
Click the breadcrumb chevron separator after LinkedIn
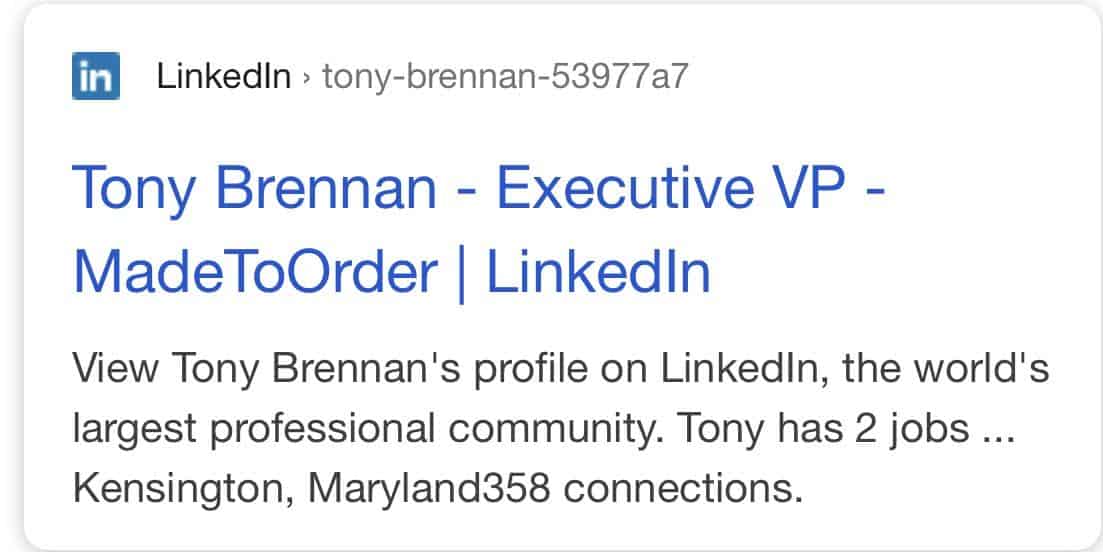click(306, 77)
